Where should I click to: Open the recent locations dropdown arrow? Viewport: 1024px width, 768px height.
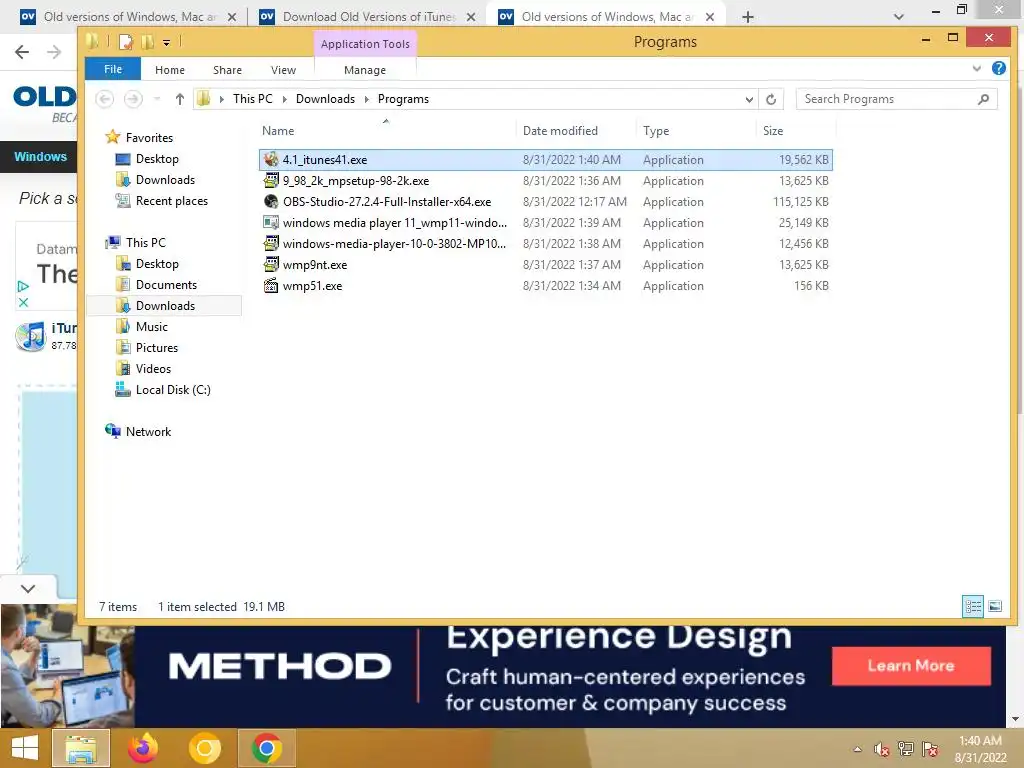(157, 99)
